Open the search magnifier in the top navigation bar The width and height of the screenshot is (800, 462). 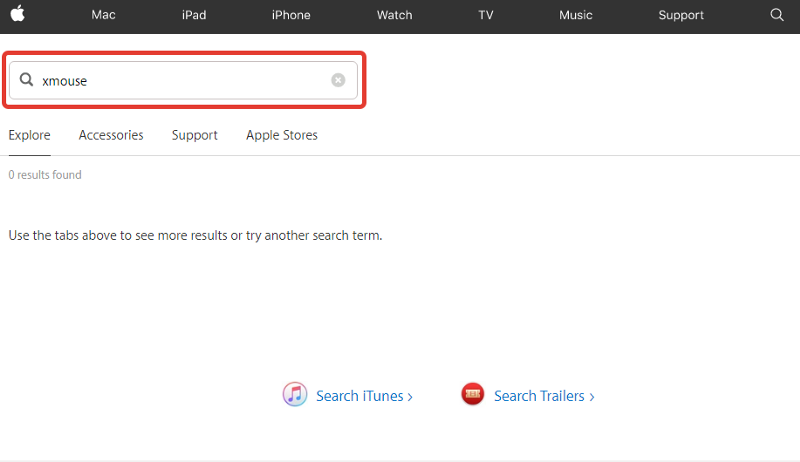777,15
